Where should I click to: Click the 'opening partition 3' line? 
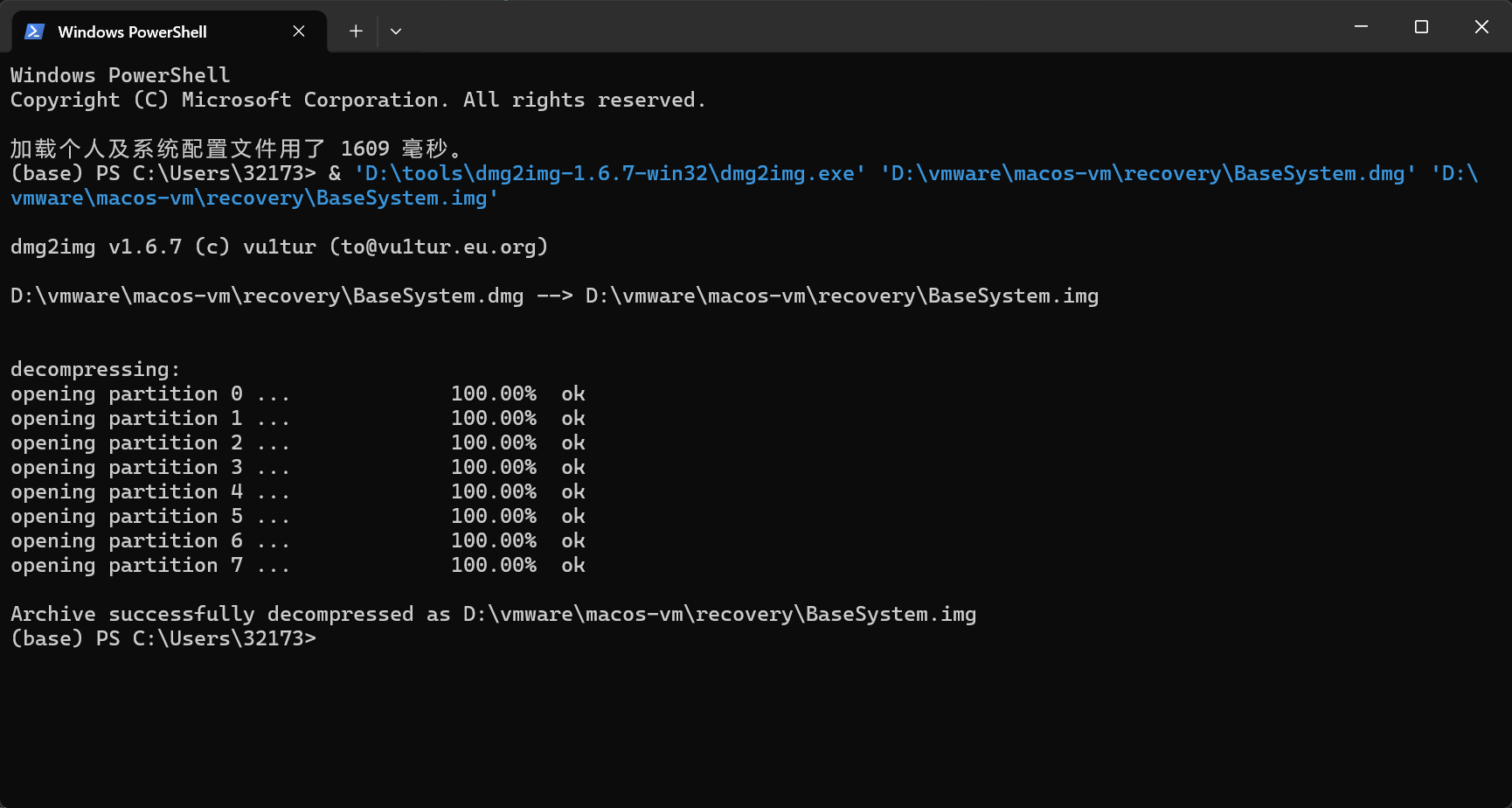point(298,467)
